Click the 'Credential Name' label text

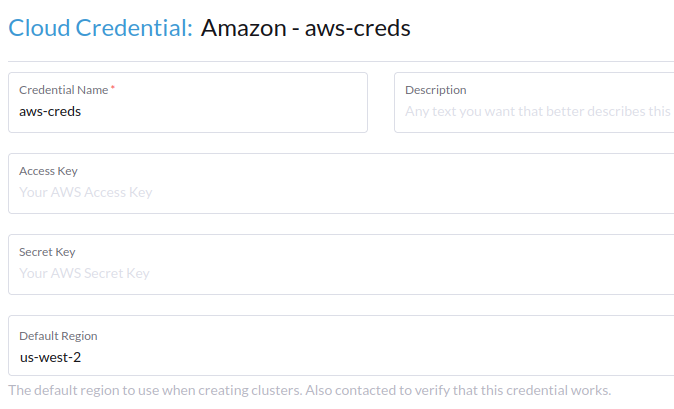63,90
